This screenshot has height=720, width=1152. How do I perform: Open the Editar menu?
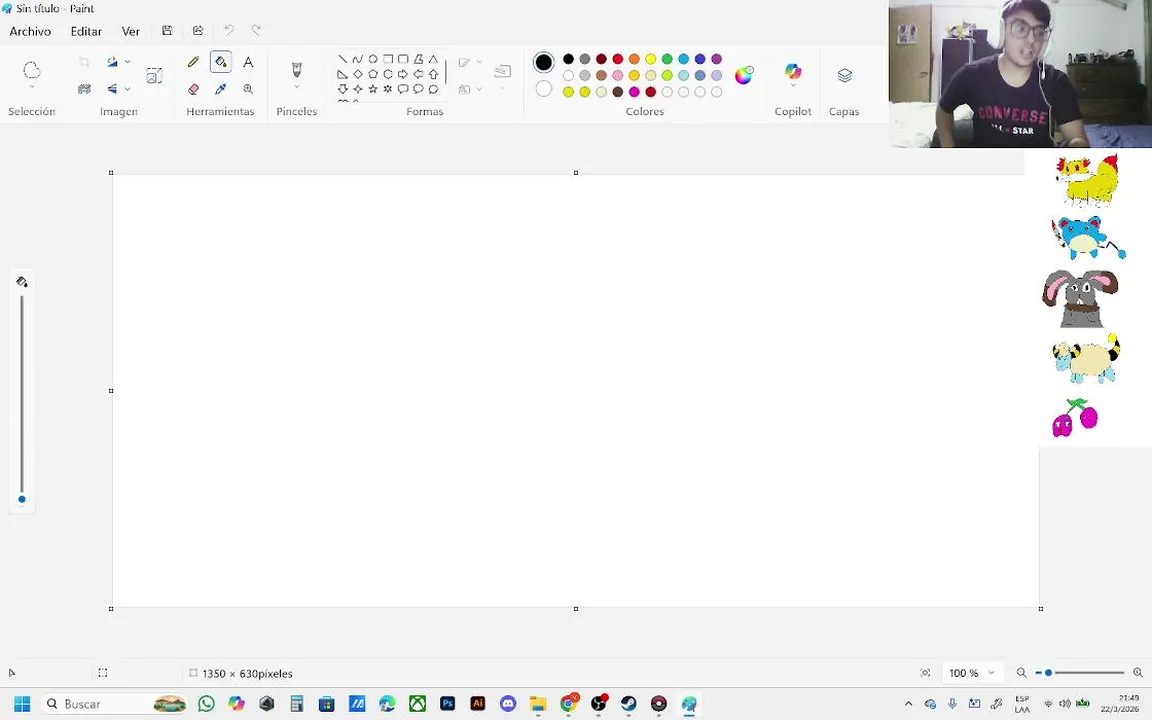86,32
